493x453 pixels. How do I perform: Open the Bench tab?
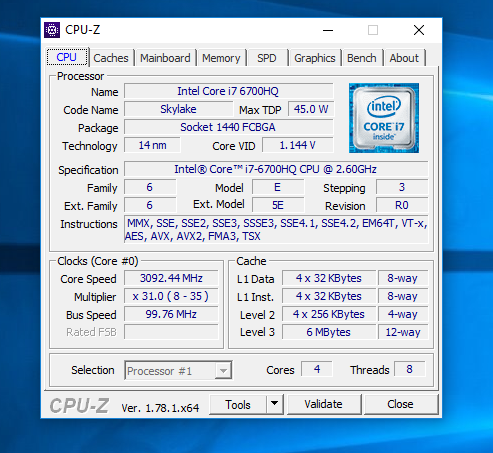coord(361,58)
